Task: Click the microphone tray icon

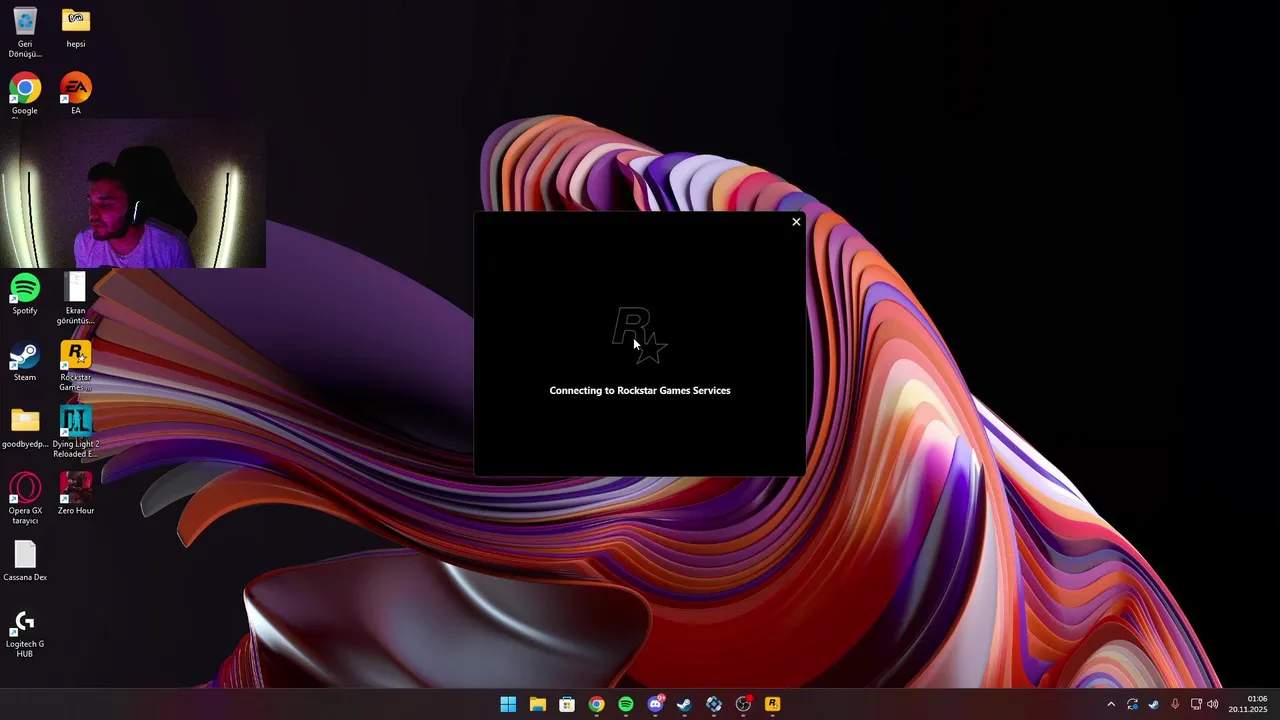Action: point(1175,704)
